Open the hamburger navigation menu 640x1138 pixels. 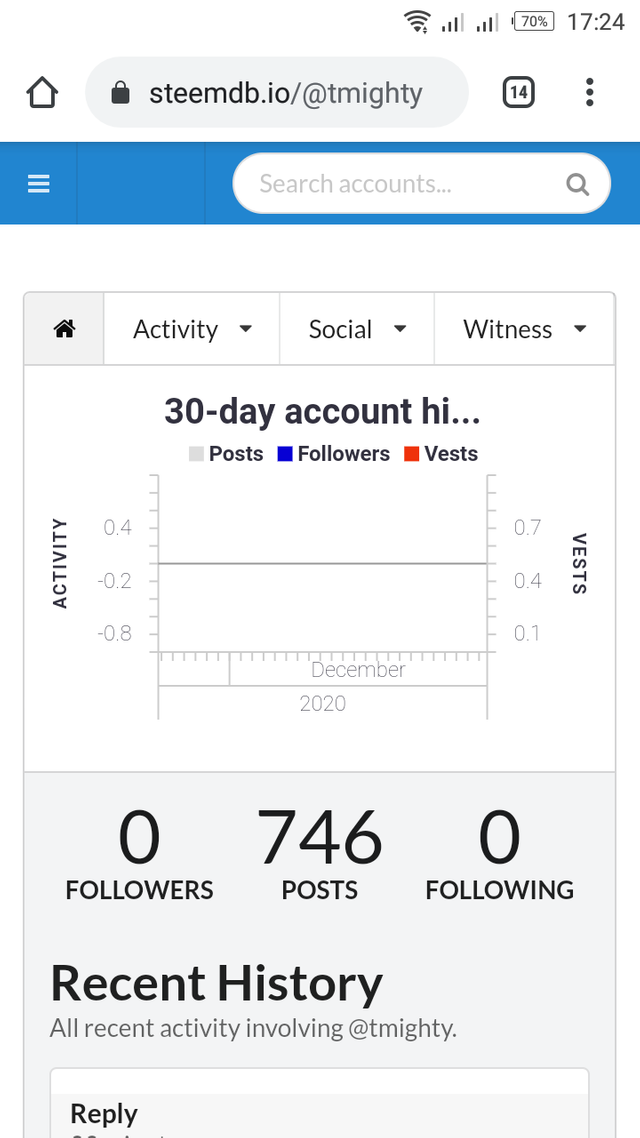[x=39, y=184]
